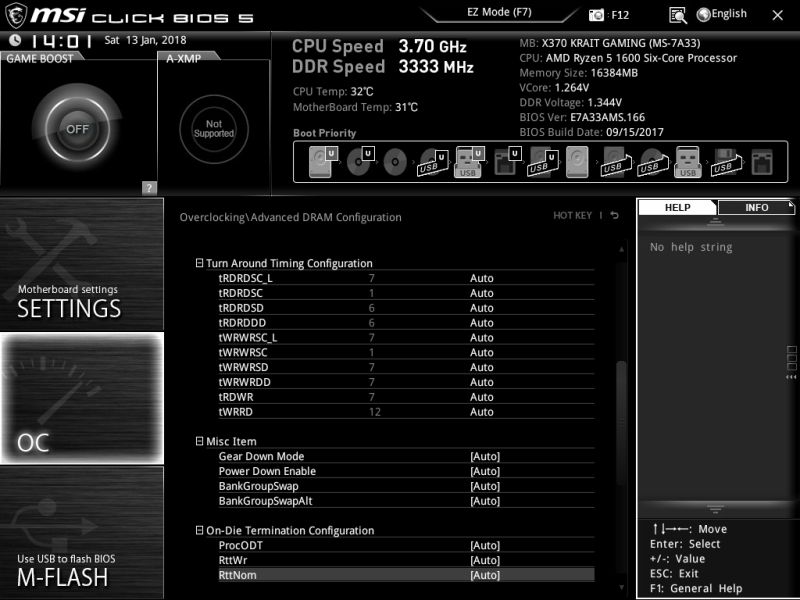Edit the tWRRD Auto value field

(x=481, y=411)
